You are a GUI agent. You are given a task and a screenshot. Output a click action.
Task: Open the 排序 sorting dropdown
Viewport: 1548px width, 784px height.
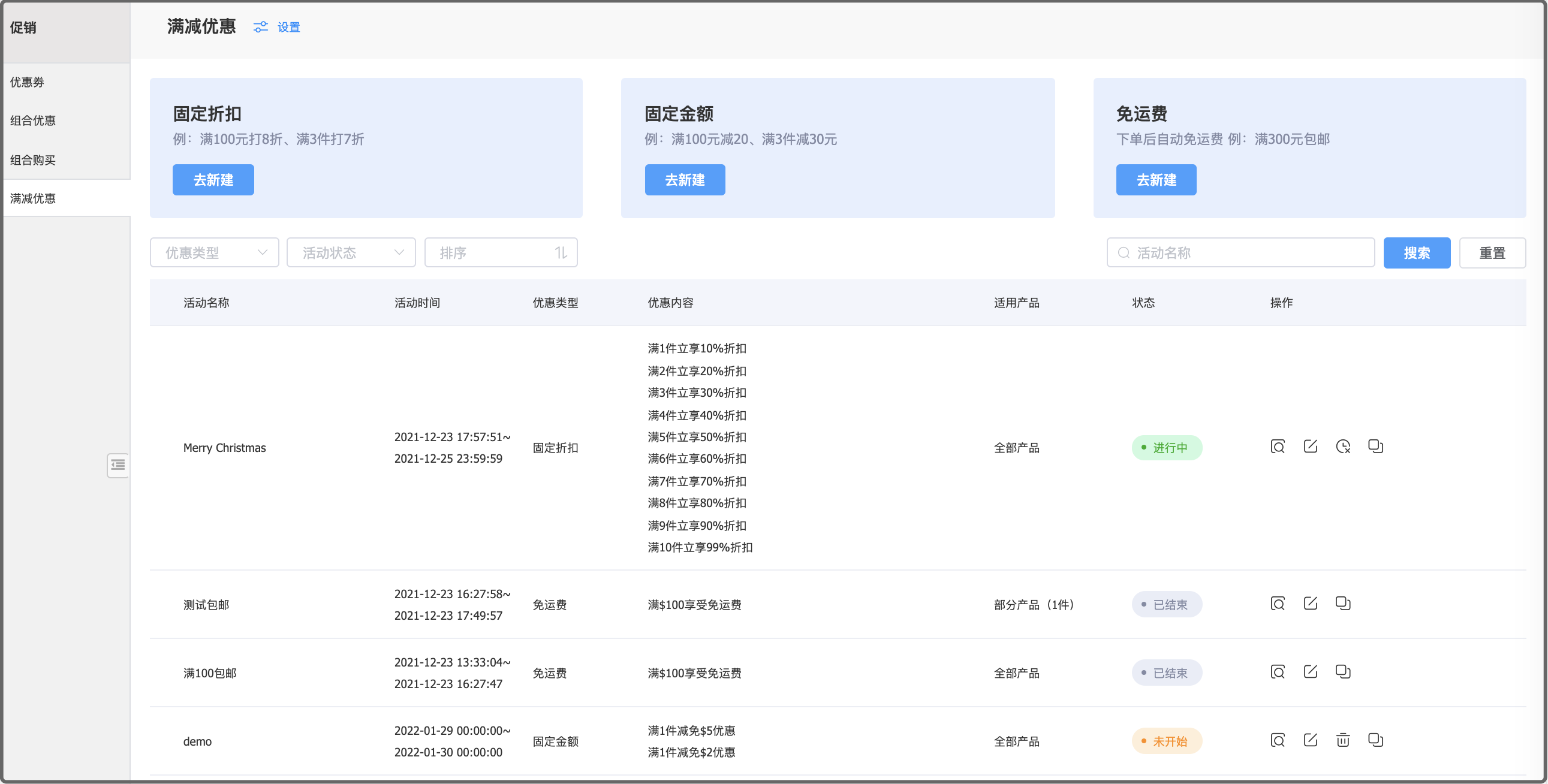(x=501, y=252)
